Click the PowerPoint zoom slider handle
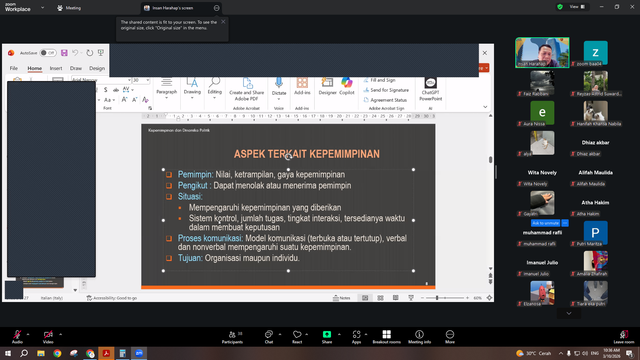640x360 pixels. (x=437, y=298)
